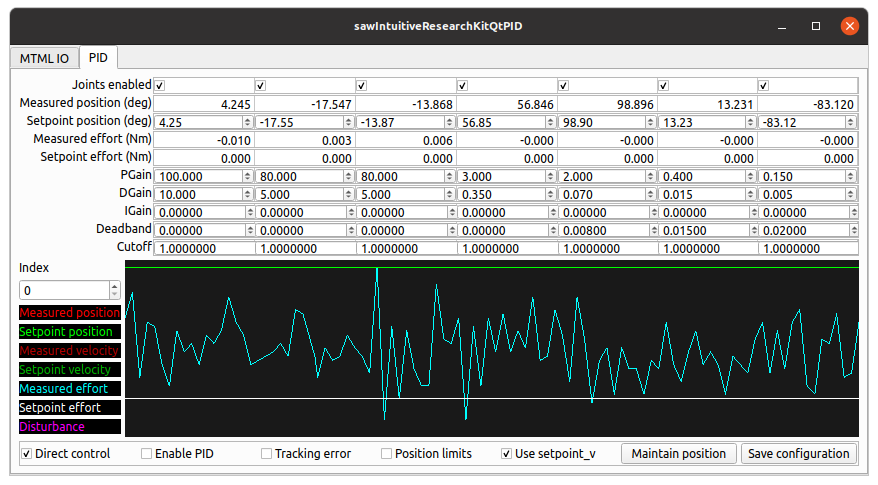
Task: Click the PGain 100.000 stepper arrows
Action: click(247, 176)
